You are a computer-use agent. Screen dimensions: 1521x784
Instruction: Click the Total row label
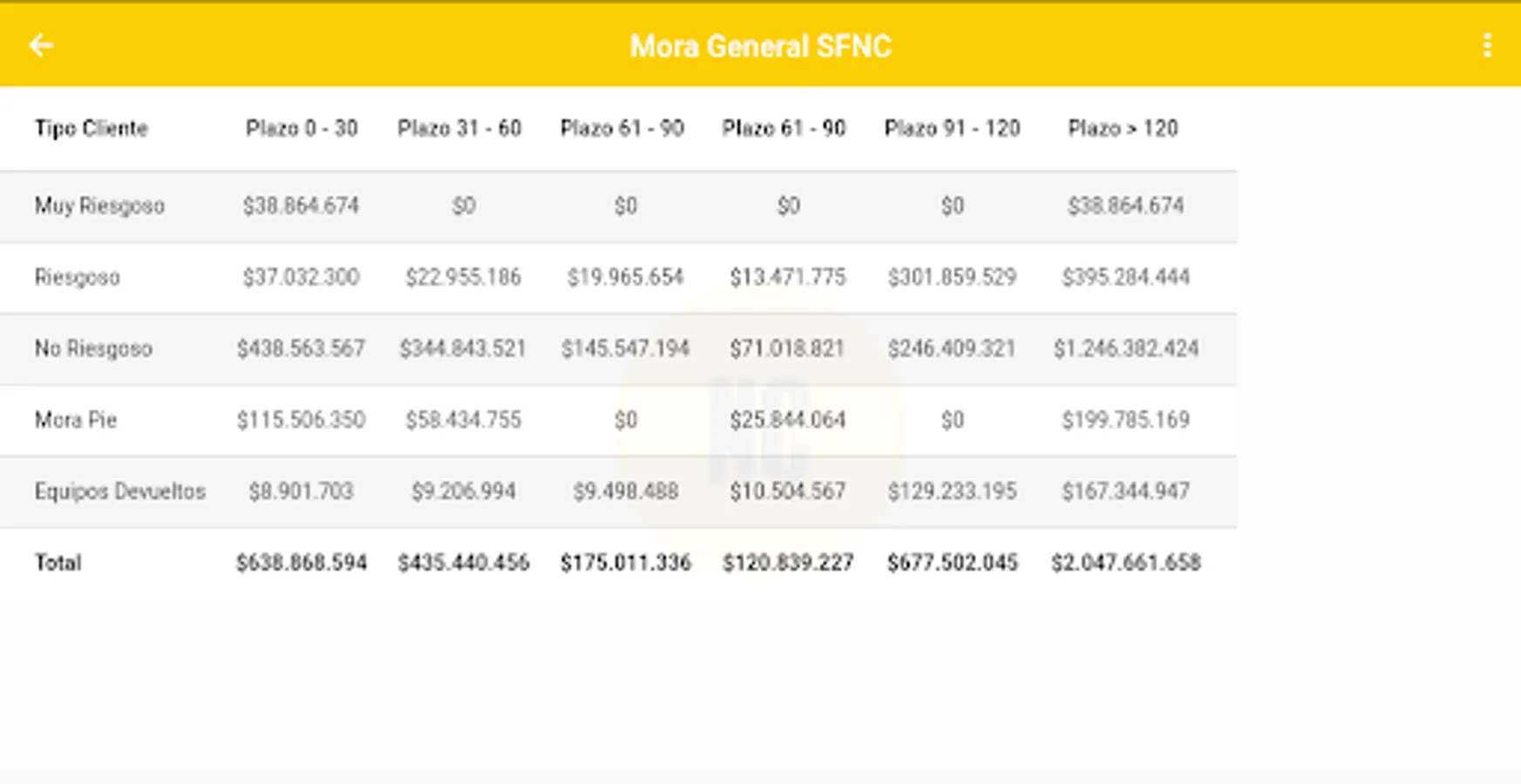click(58, 564)
